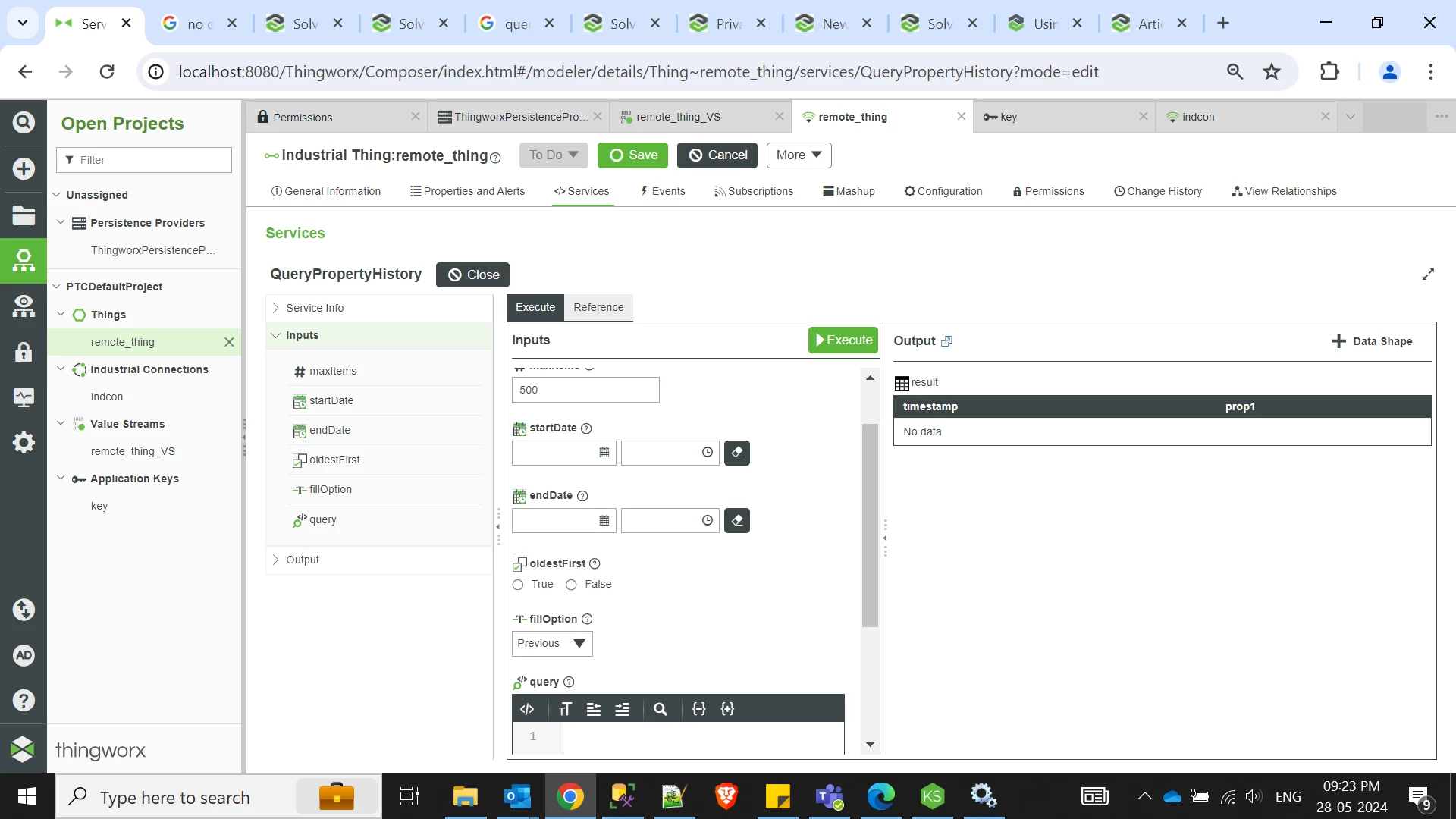
Task: Switch to Properties and Alerts tab
Action: pos(467,191)
